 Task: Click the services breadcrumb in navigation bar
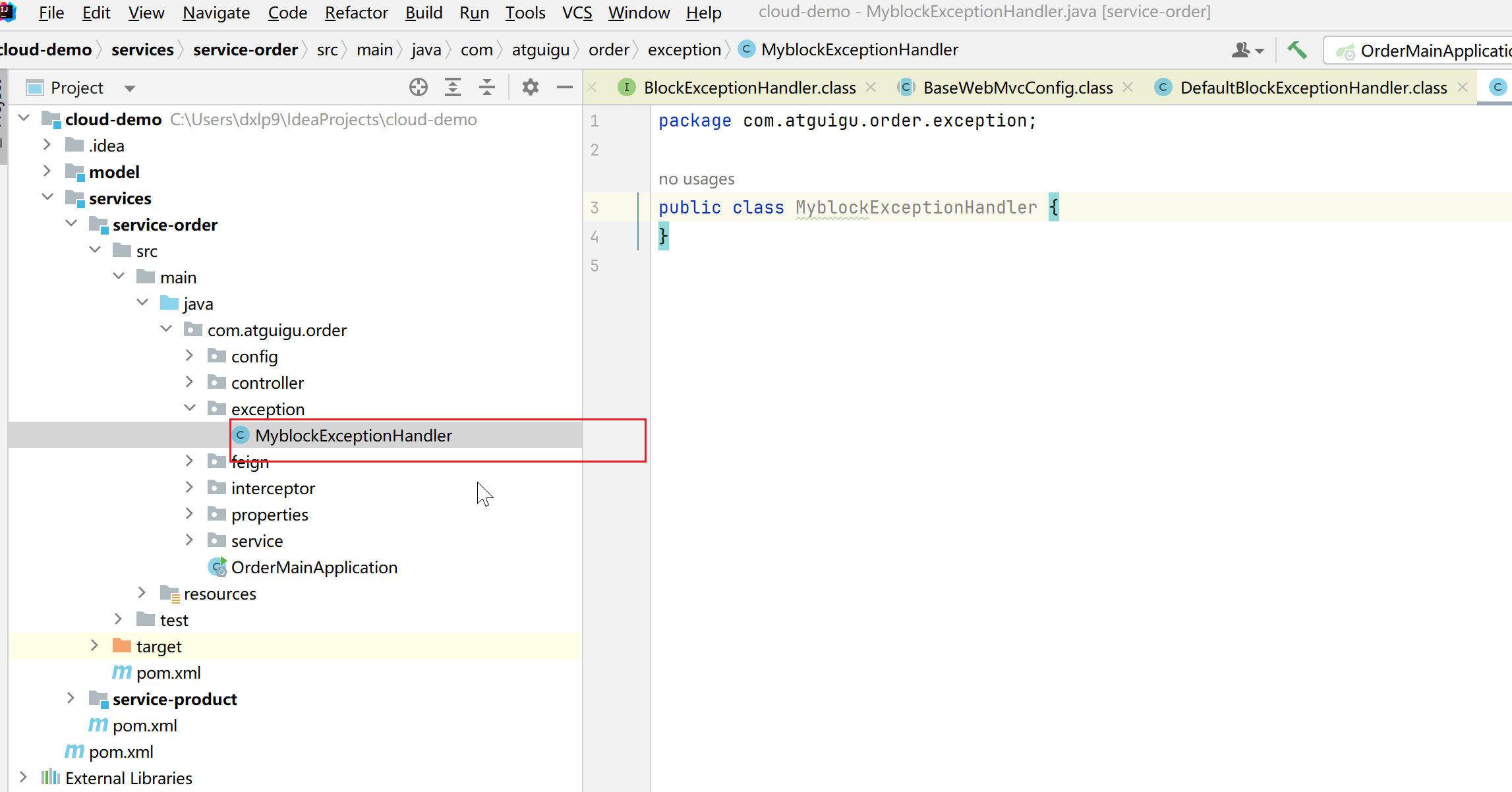pos(142,50)
